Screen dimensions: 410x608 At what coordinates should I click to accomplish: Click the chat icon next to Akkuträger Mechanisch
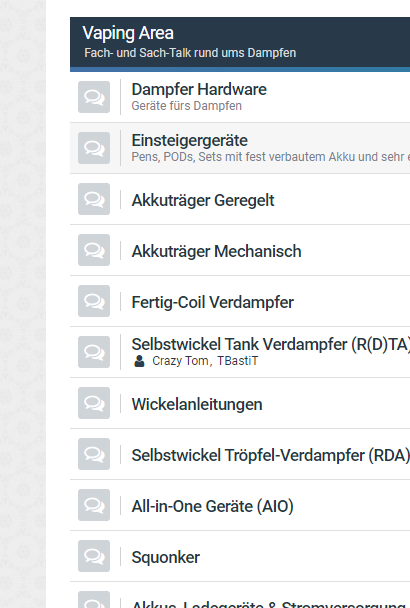[94, 250]
